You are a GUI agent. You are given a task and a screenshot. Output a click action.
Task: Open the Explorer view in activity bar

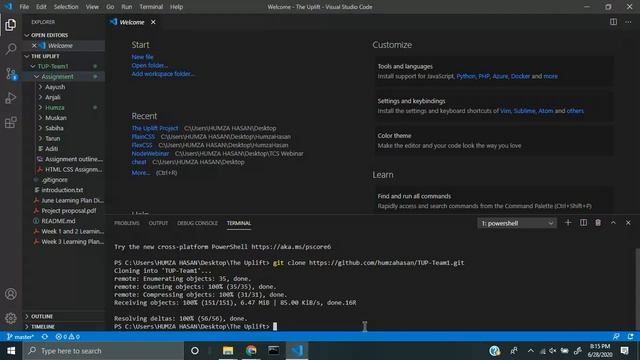11,25
